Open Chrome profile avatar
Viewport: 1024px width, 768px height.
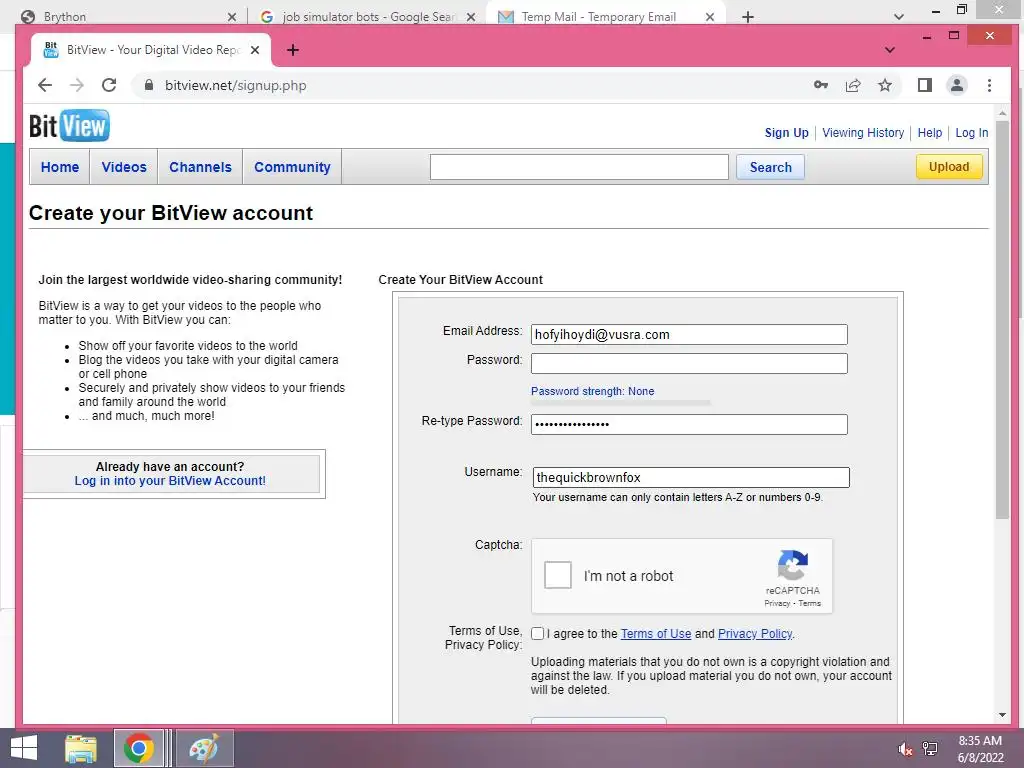tap(957, 85)
